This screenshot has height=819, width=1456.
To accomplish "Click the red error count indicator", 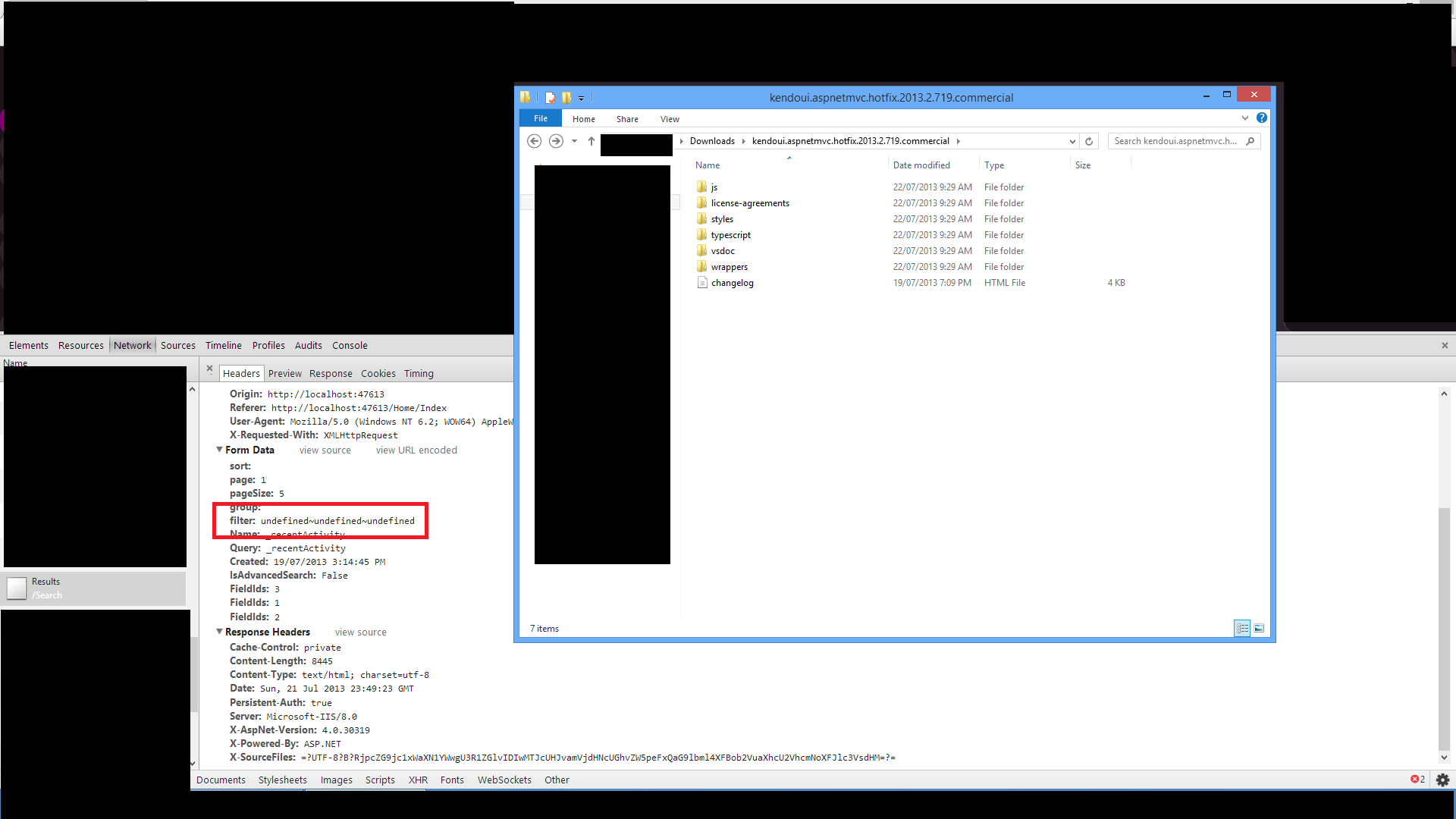I will coord(1417,780).
